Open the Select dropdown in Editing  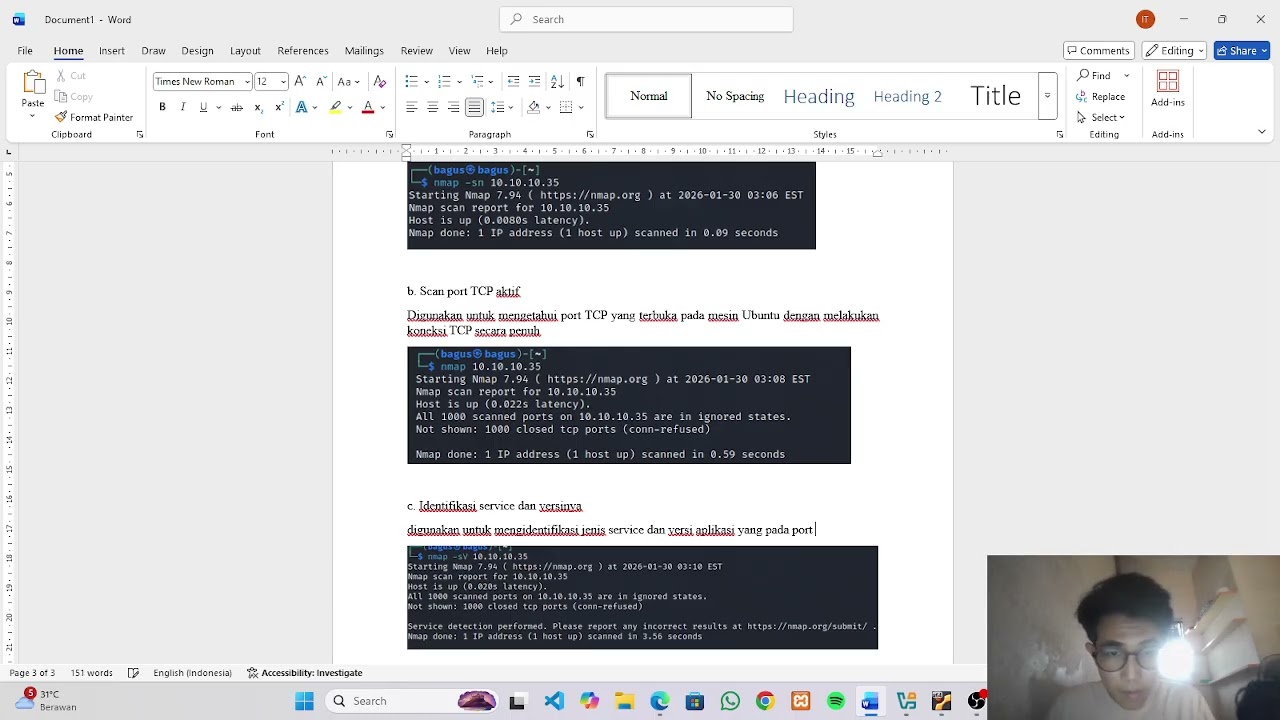pyautogui.click(x=1101, y=117)
